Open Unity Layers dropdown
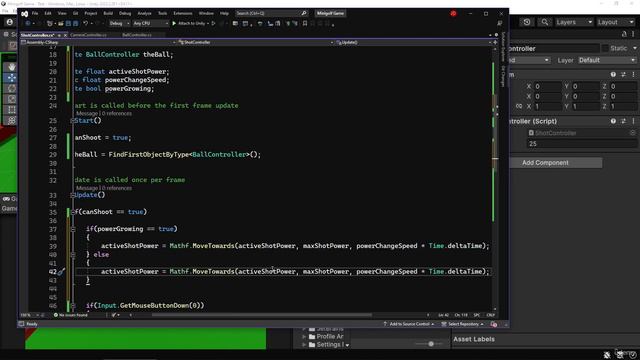 point(573,22)
